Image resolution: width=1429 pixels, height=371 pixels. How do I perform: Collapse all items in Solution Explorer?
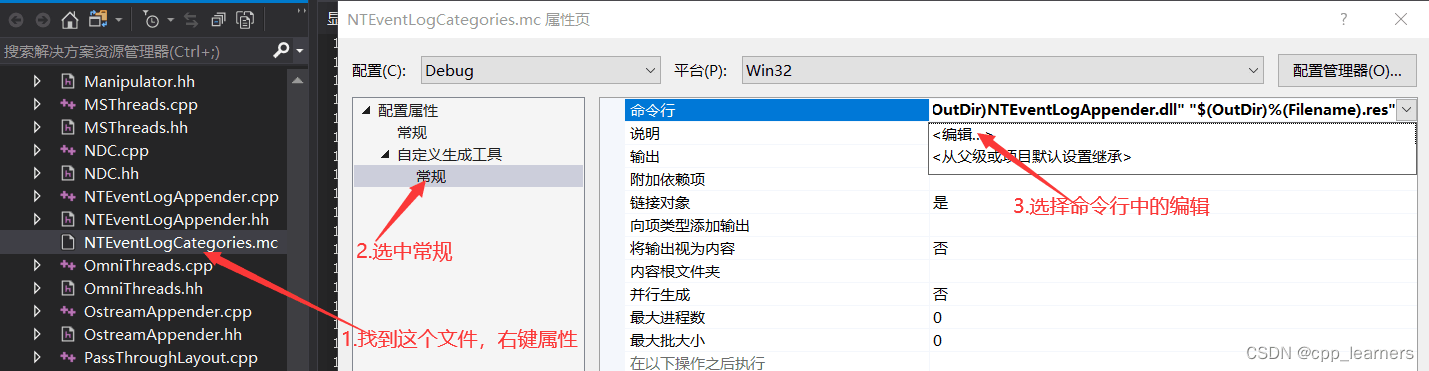click(218, 19)
